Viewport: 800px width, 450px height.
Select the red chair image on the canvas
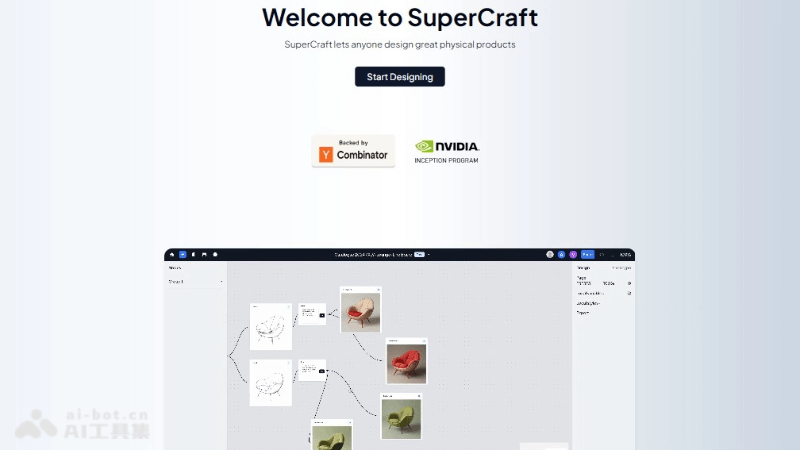pos(407,361)
